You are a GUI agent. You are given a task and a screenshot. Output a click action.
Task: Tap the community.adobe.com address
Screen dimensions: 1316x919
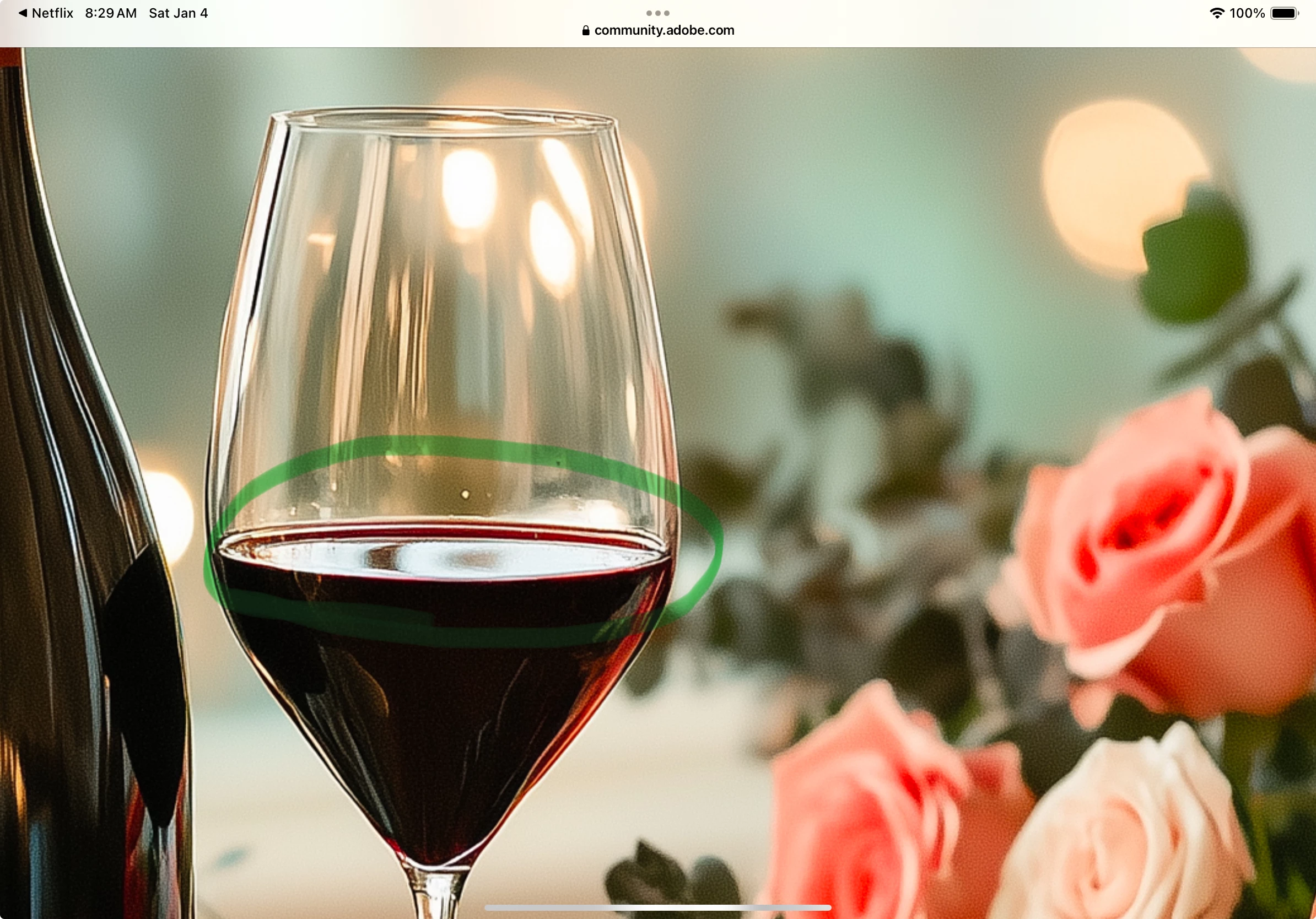(x=664, y=30)
